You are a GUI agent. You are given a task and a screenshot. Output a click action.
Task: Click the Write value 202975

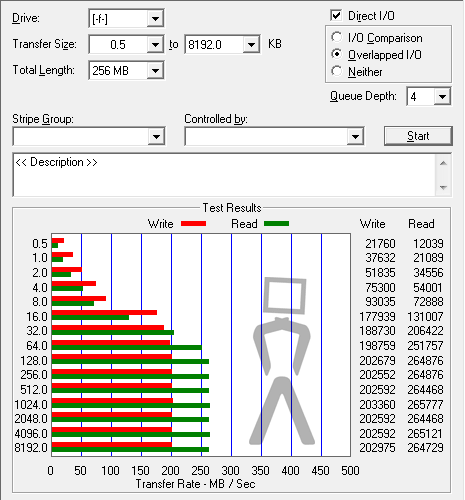point(377,448)
